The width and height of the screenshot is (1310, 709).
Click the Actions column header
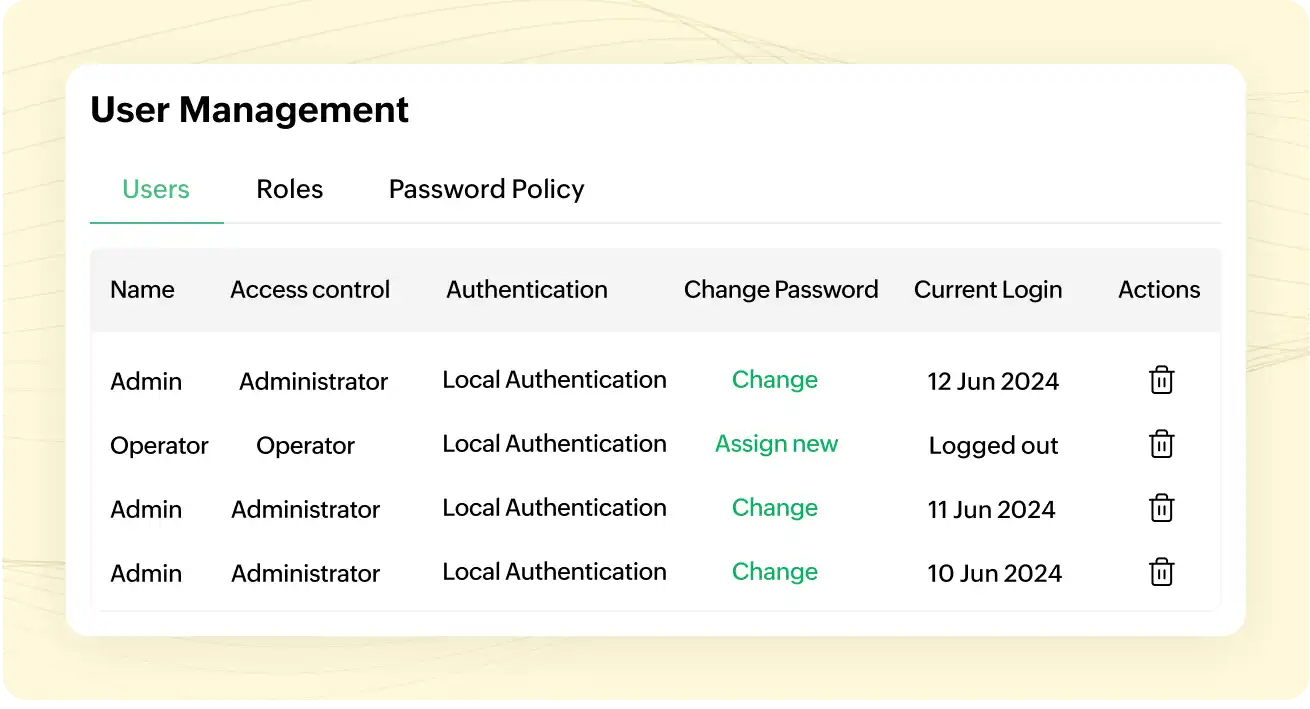coord(1159,290)
